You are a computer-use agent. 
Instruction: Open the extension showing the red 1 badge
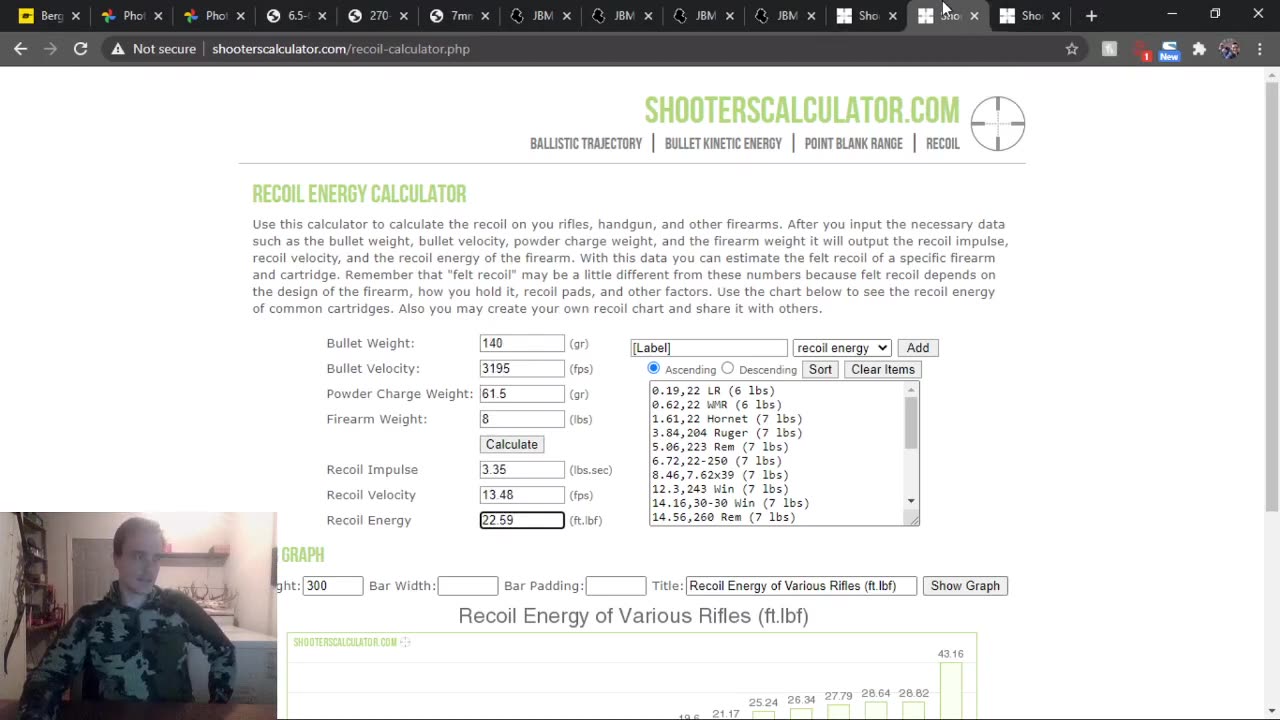pyautogui.click(x=1140, y=49)
